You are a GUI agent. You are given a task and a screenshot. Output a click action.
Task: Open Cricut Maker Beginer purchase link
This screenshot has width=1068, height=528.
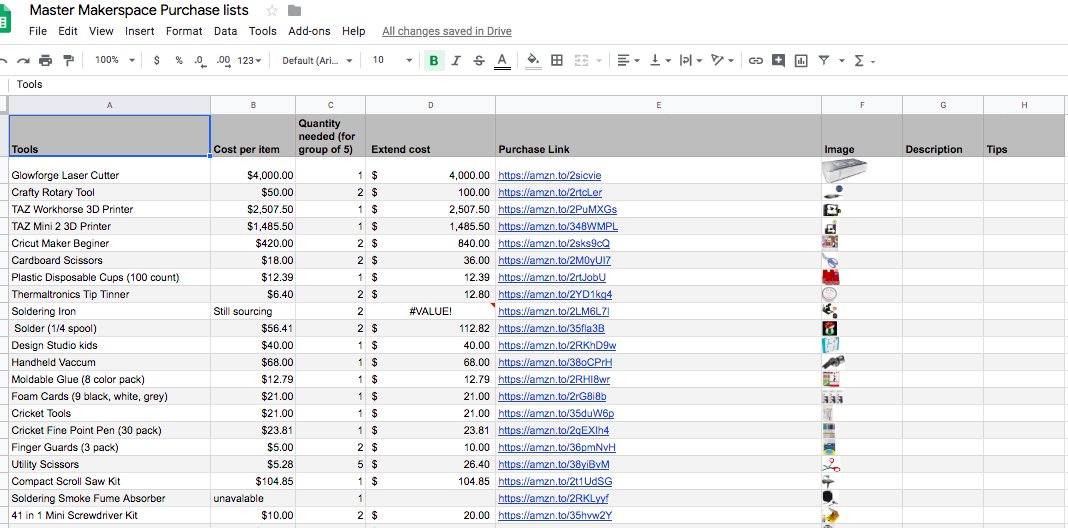(554, 243)
